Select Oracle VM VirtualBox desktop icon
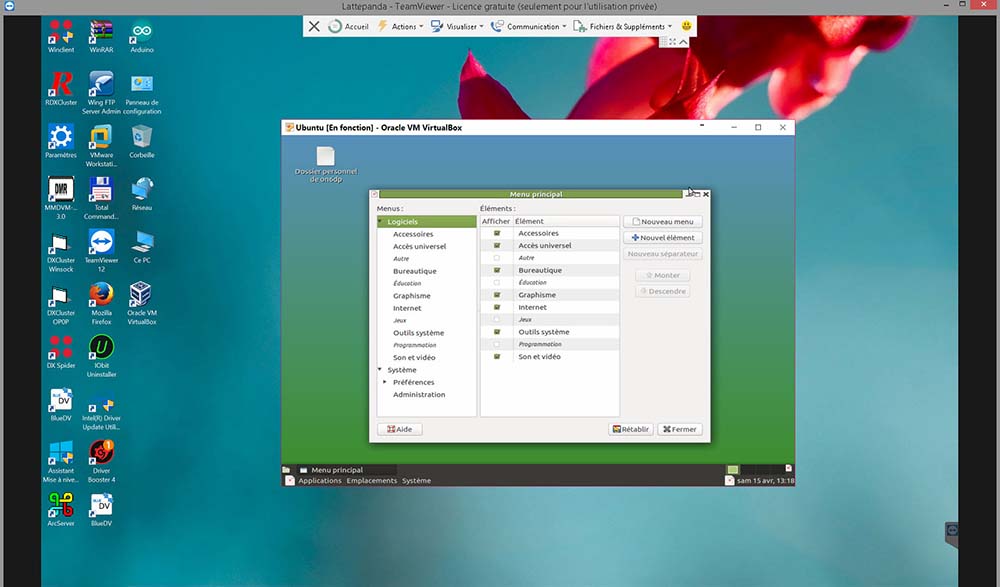1000x587 pixels. [142, 304]
